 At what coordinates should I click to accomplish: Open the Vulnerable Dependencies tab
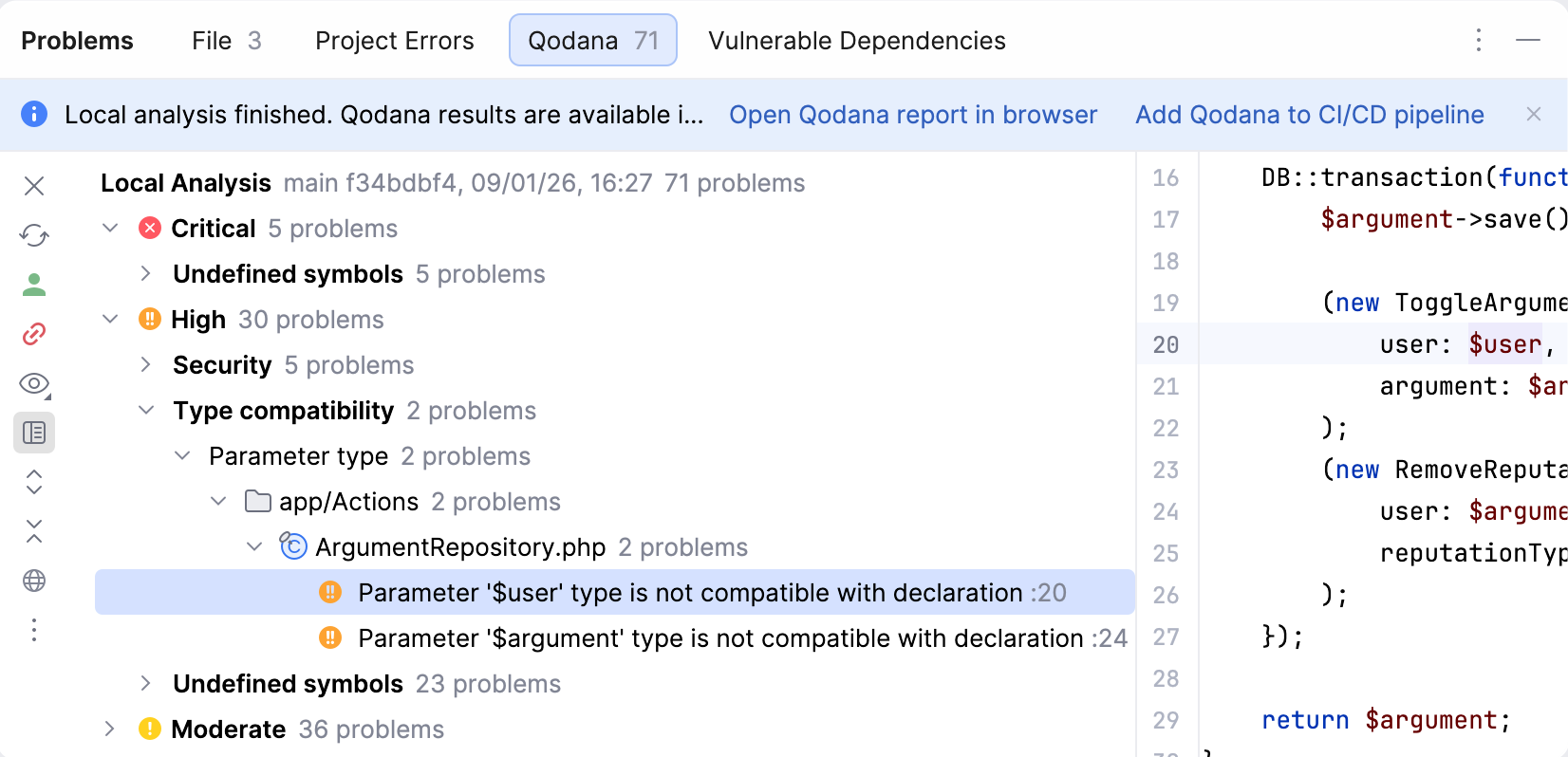pos(855,41)
